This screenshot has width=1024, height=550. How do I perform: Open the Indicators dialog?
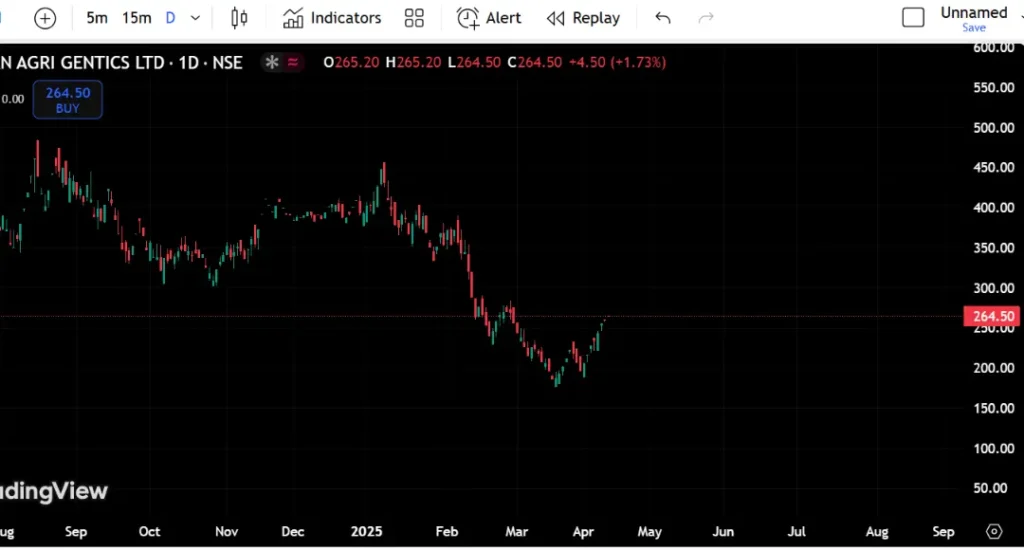(x=332, y=18)
